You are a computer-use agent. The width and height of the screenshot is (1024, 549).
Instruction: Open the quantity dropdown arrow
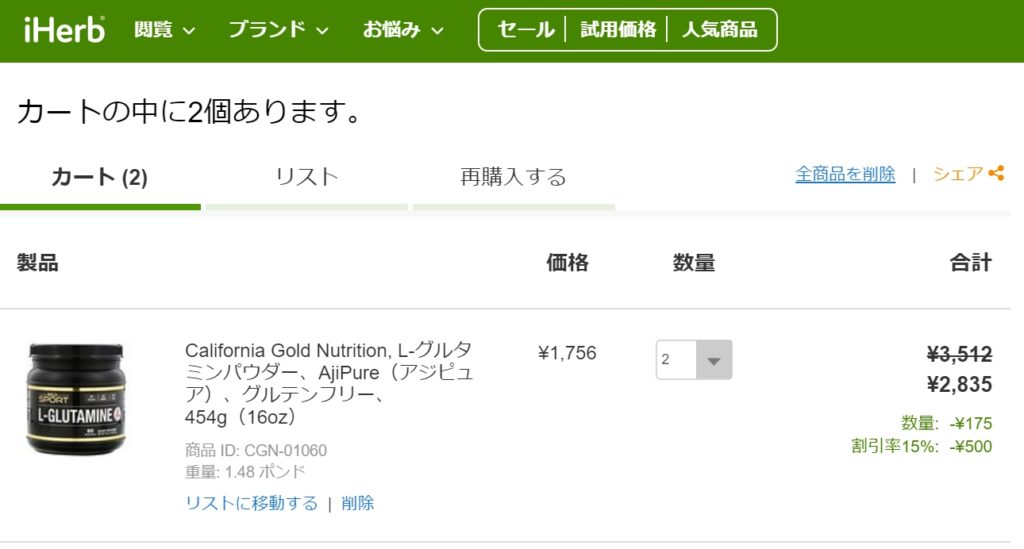tap(714, 360)
